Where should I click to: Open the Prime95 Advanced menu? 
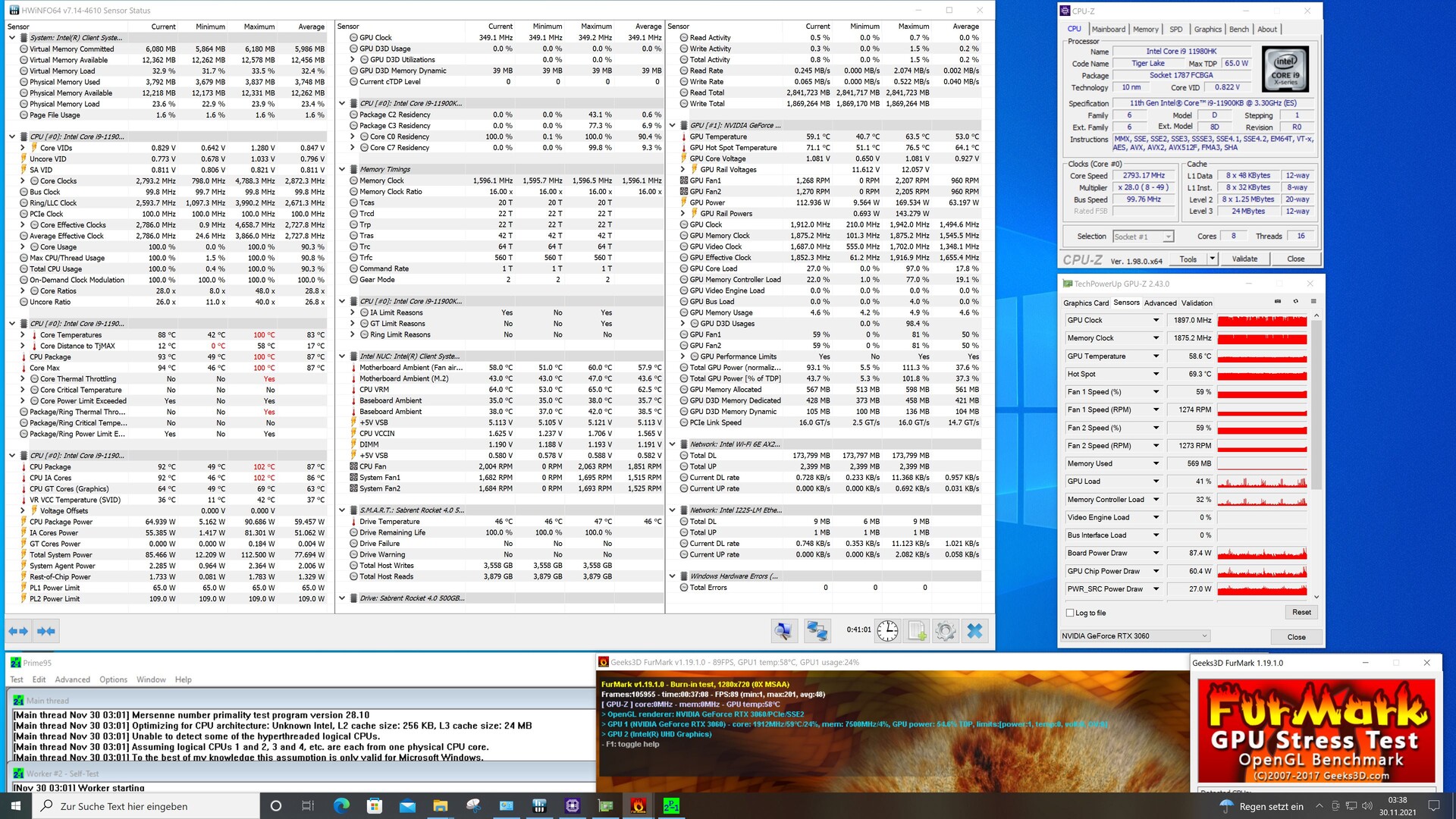72,679
